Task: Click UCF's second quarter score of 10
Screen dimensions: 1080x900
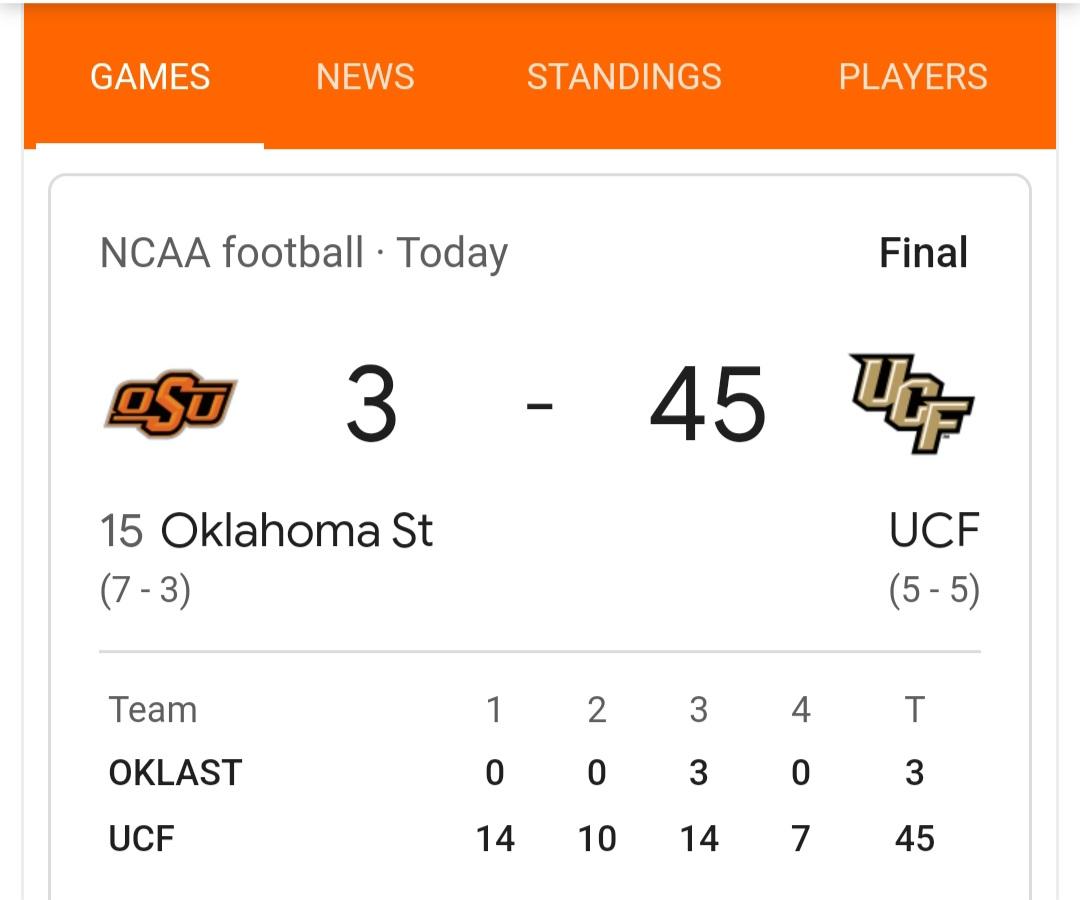Action: [597, 839]
